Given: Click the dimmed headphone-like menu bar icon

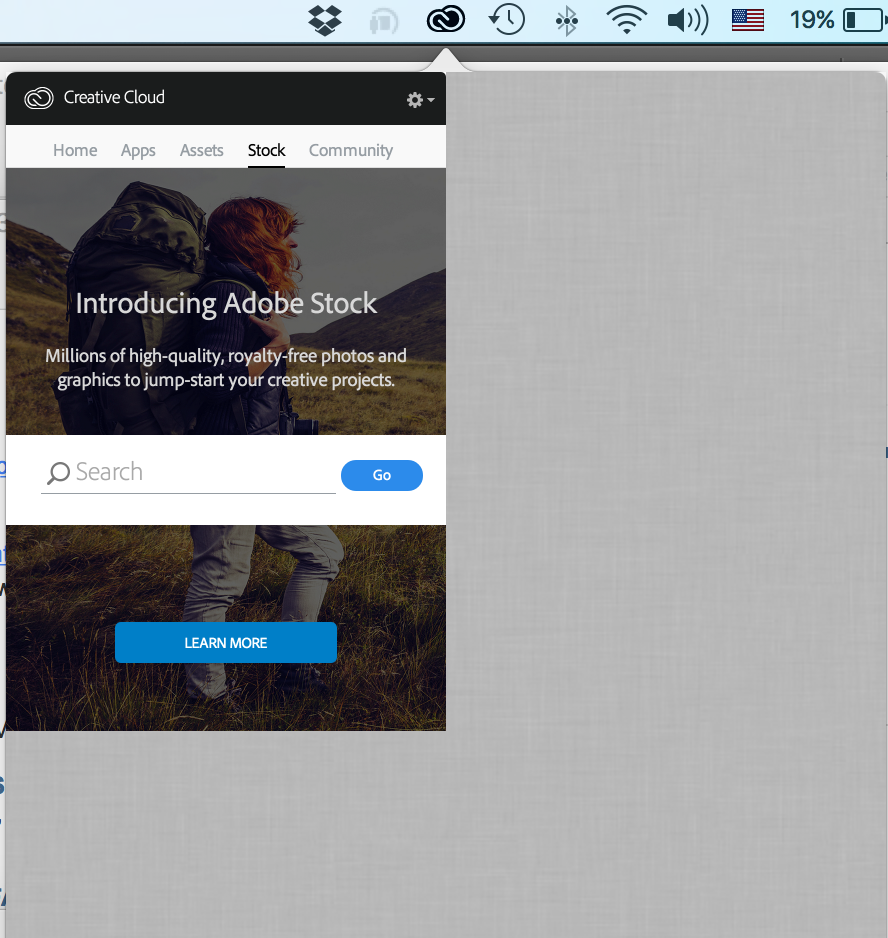Looking at the screenshot, I should tap(384, 22).
